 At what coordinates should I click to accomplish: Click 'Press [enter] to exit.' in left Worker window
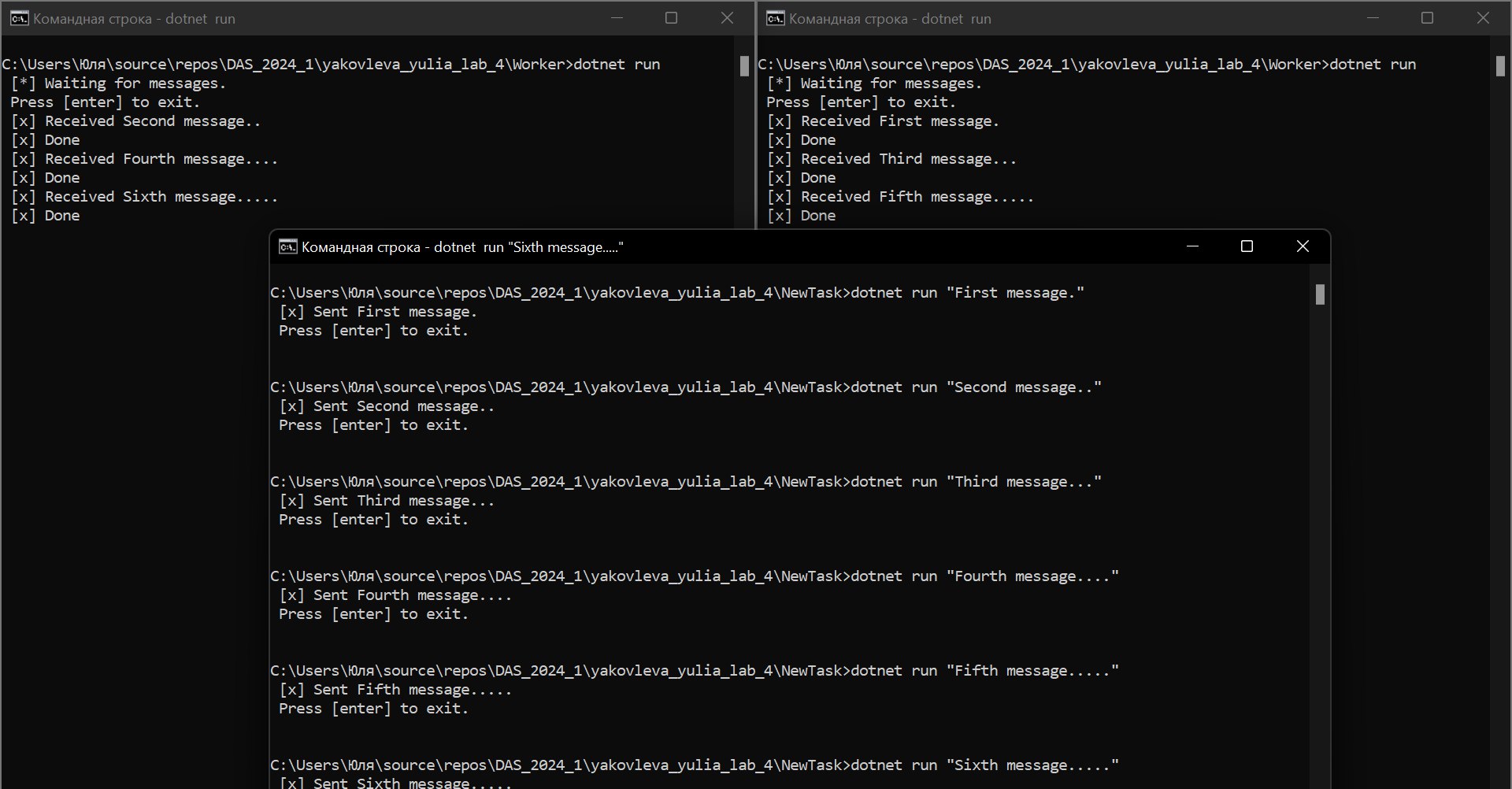(x=105, y=102)
